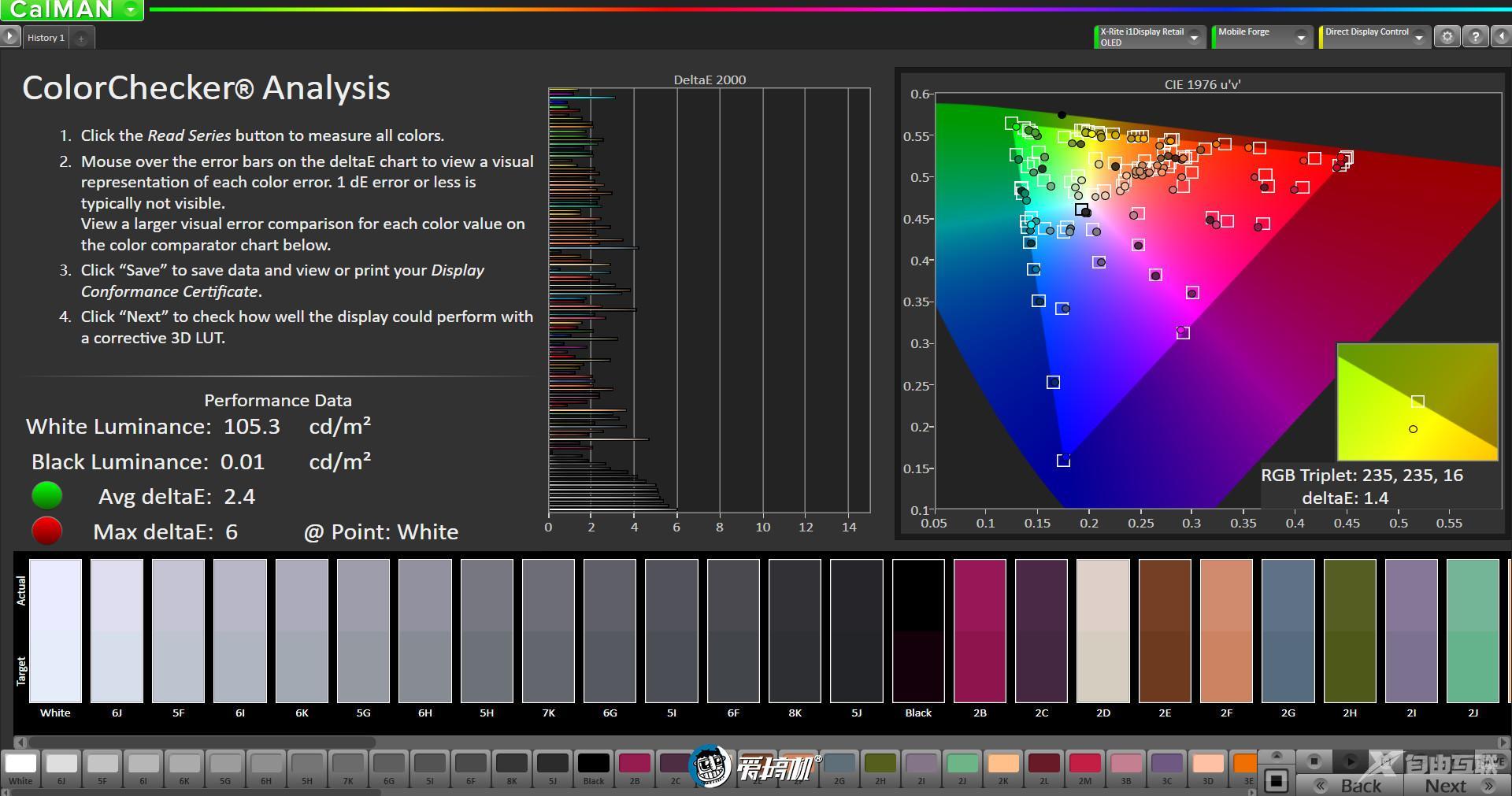Select the 5F patch in bottom strip
The image size is (1512, 796).
click(102, 768)
